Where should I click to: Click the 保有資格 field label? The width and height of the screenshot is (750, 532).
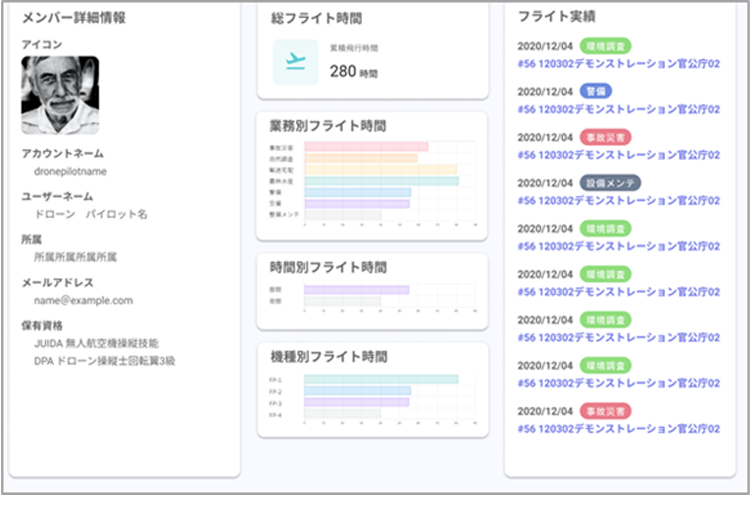click(42, 326)
